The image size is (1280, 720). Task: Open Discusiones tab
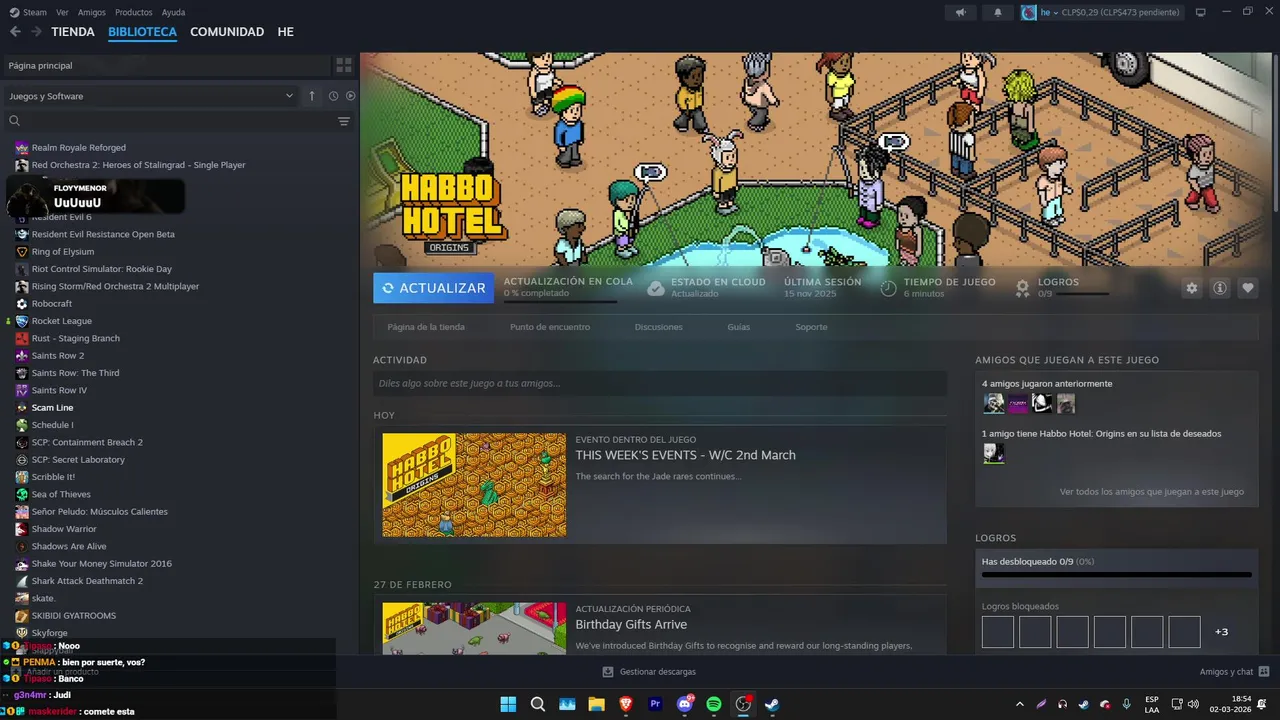659,327
